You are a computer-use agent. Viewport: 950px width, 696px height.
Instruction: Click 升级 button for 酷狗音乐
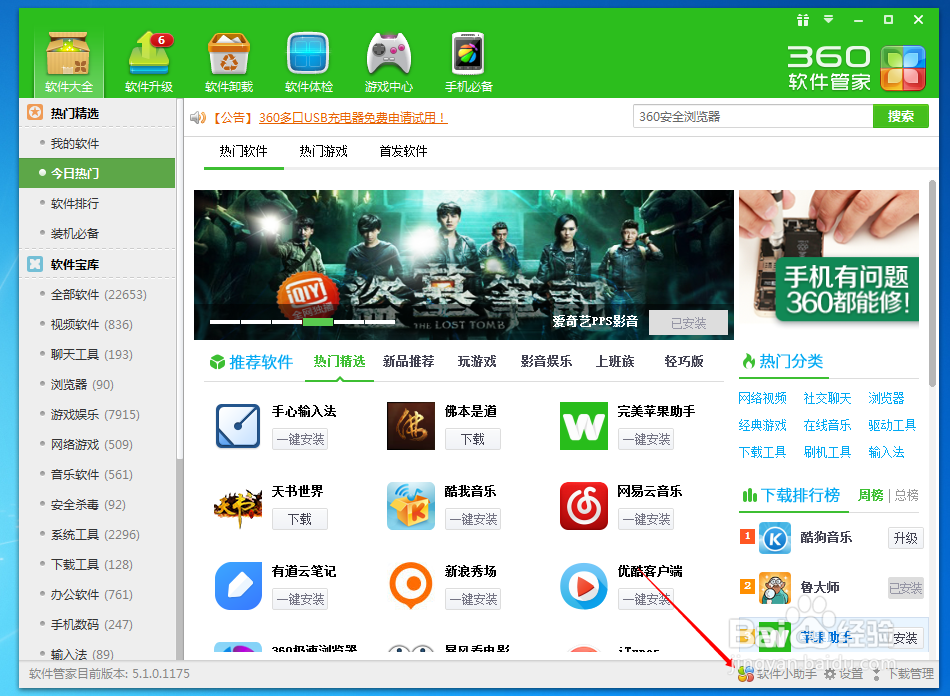click(x=906, y=538)
